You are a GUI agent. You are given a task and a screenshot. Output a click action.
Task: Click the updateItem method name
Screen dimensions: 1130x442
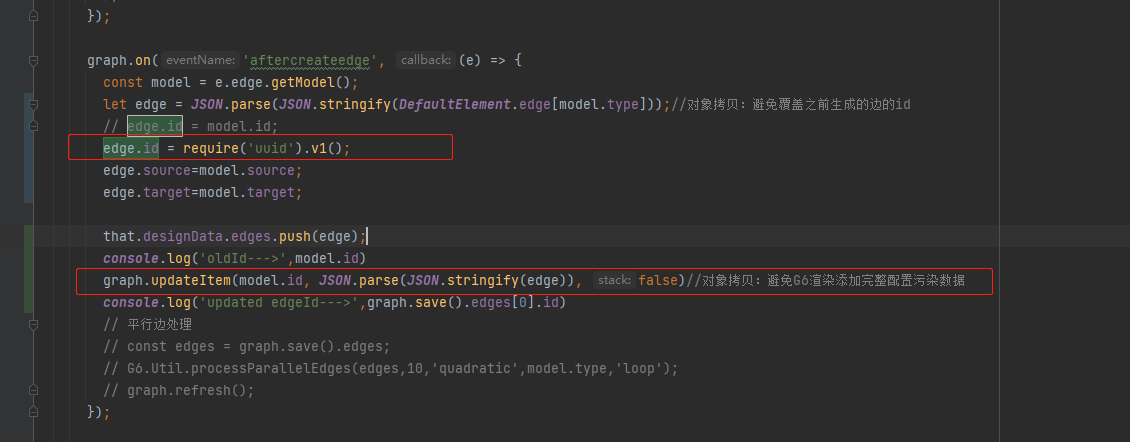(191, 280)
